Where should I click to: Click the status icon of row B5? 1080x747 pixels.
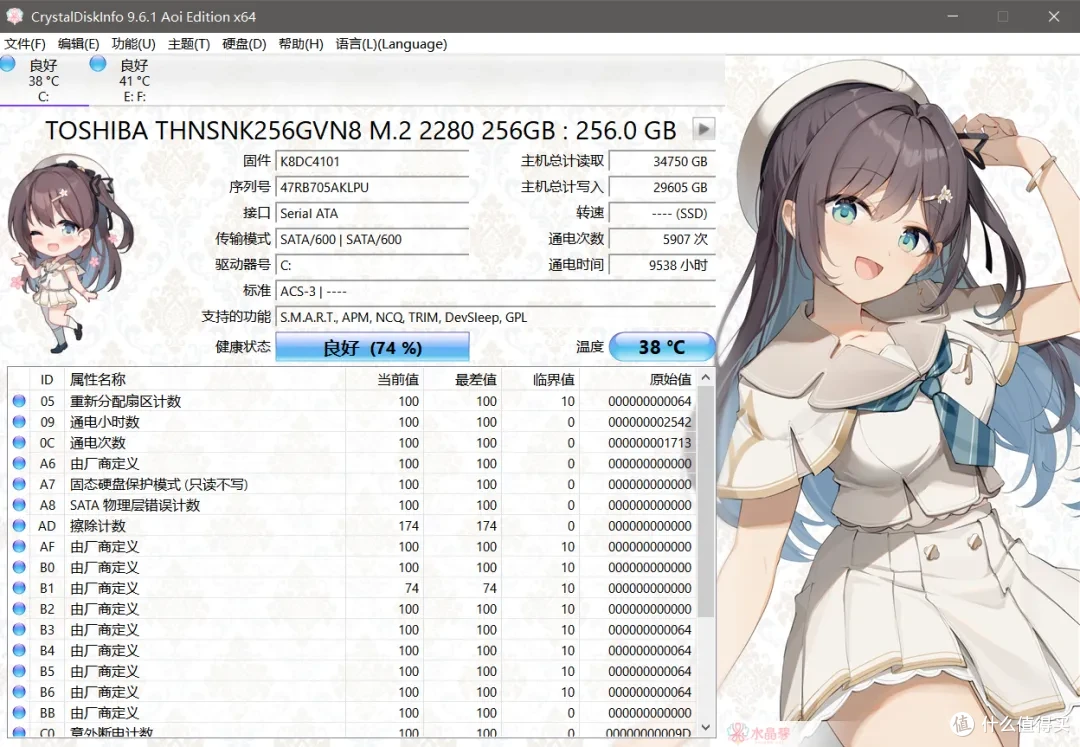(x=19, y=671)
